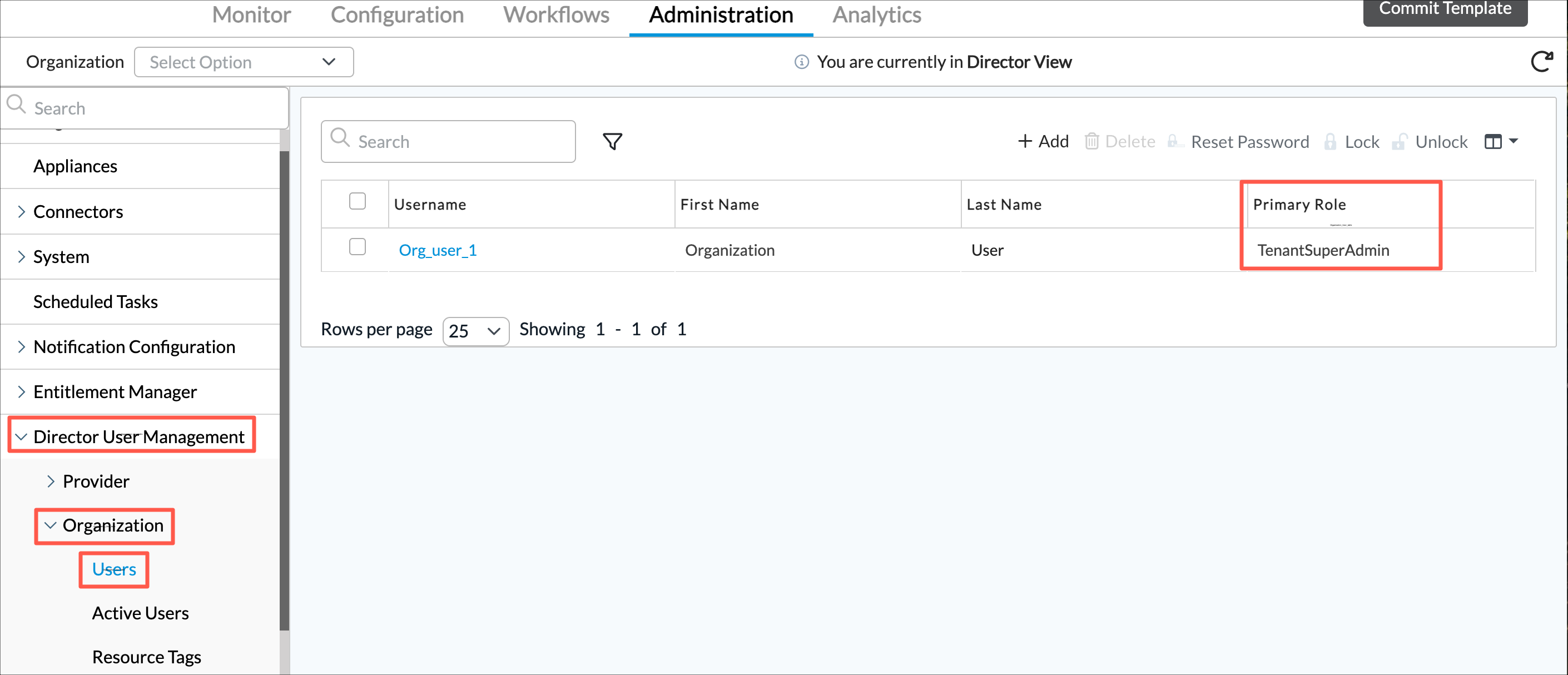
Task: Click the Delete trash icon
Action: pyautogui.click(x=1091, y=141)
